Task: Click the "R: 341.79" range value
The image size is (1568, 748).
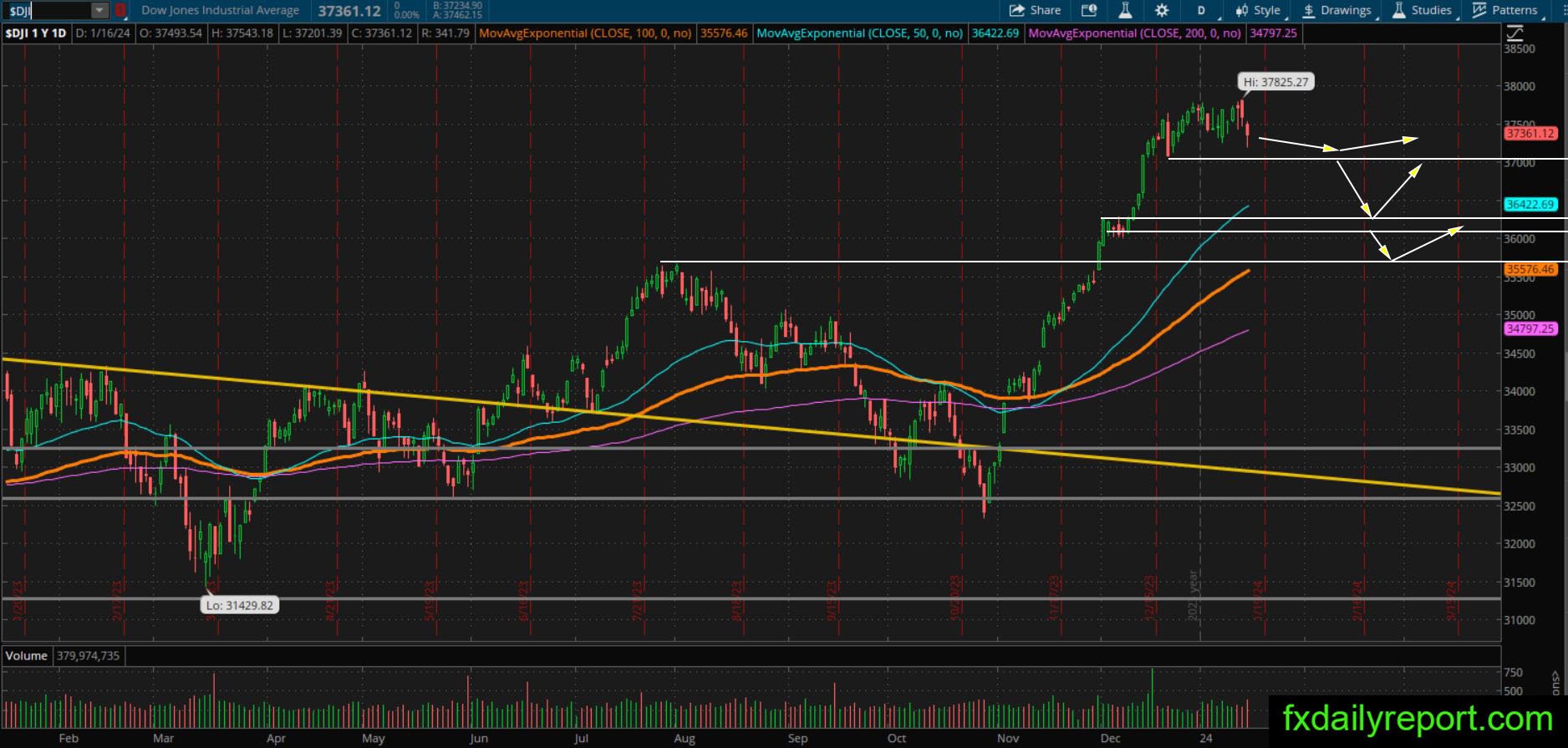Action: point(445,33)
